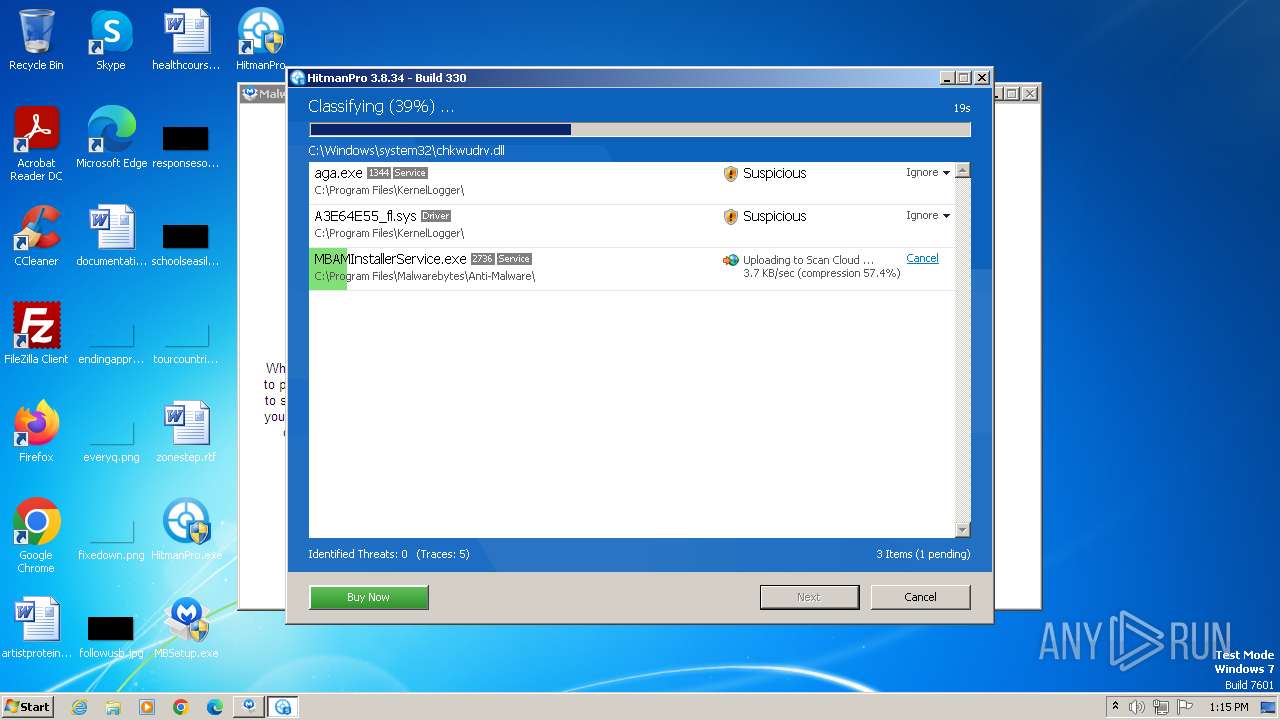Open the followusb.jpg image file
1280x720 pixels.
click(111, 637)
